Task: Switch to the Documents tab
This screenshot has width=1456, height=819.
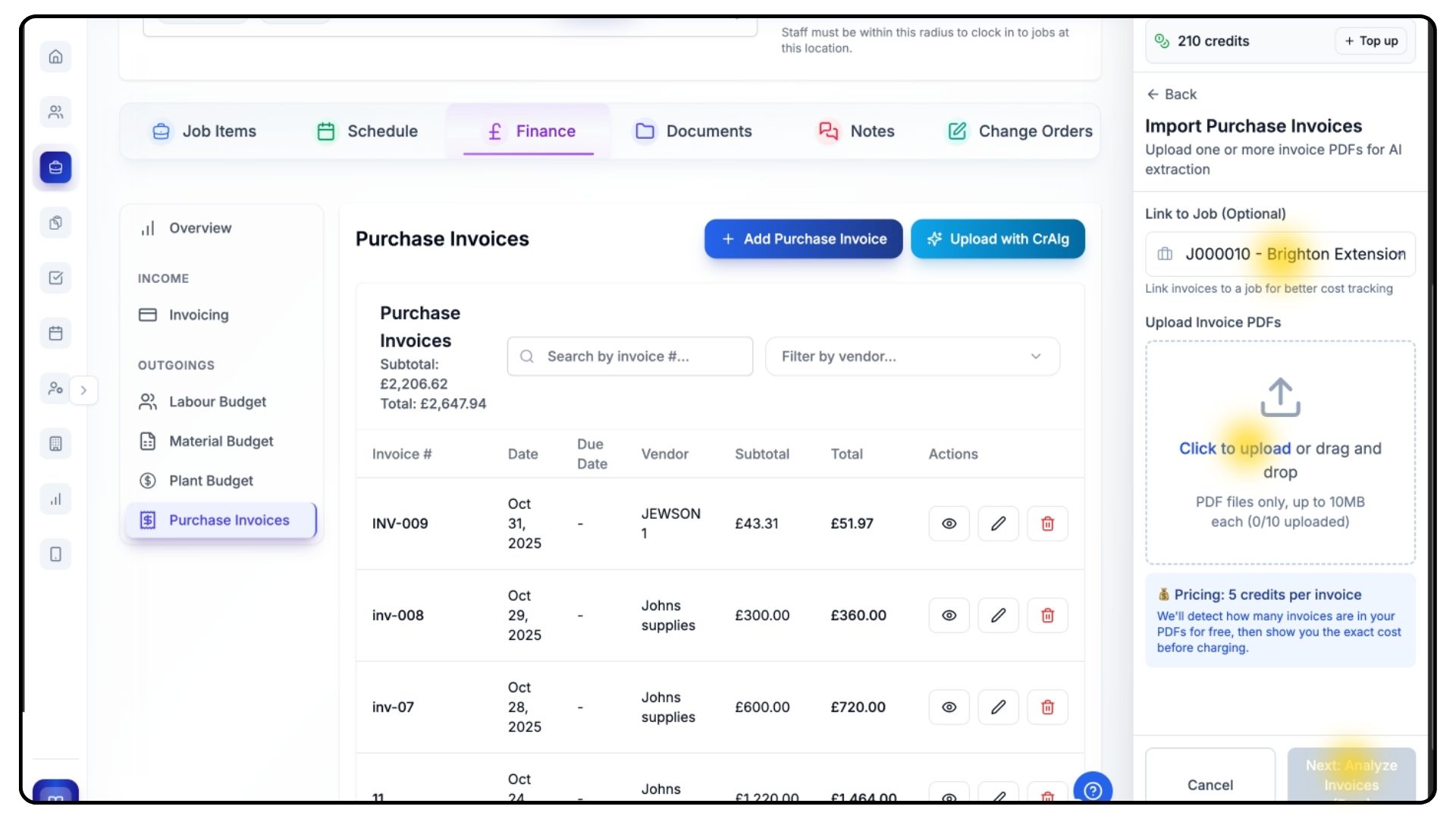Action: 693,131
